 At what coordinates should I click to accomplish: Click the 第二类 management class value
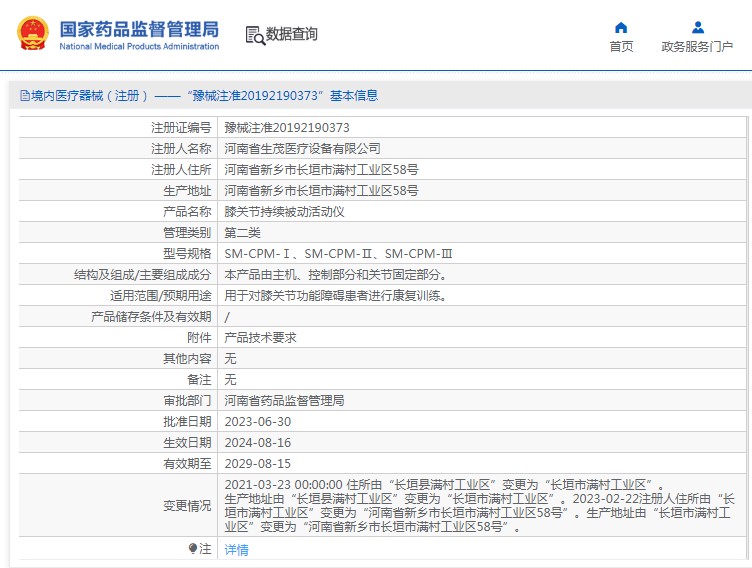[242, 233]
